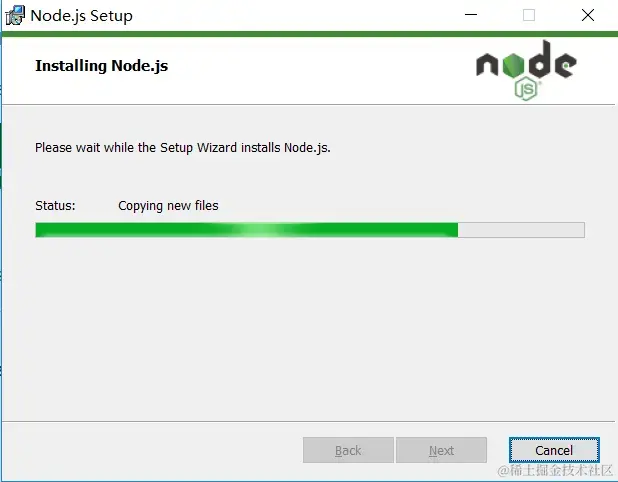Viewport: 618px width, 482px height.
Task: Click the 'Copying new files' status text
Action: point(168,206)
